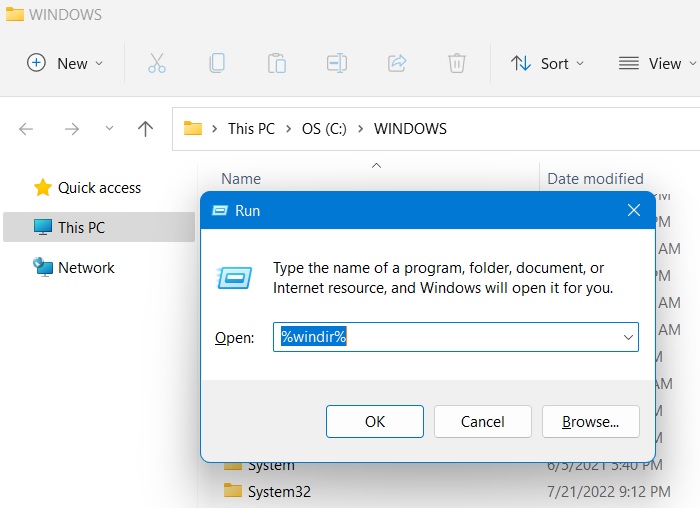
Task: Go back with the left arrow
Action: click(x=26, y=129)
